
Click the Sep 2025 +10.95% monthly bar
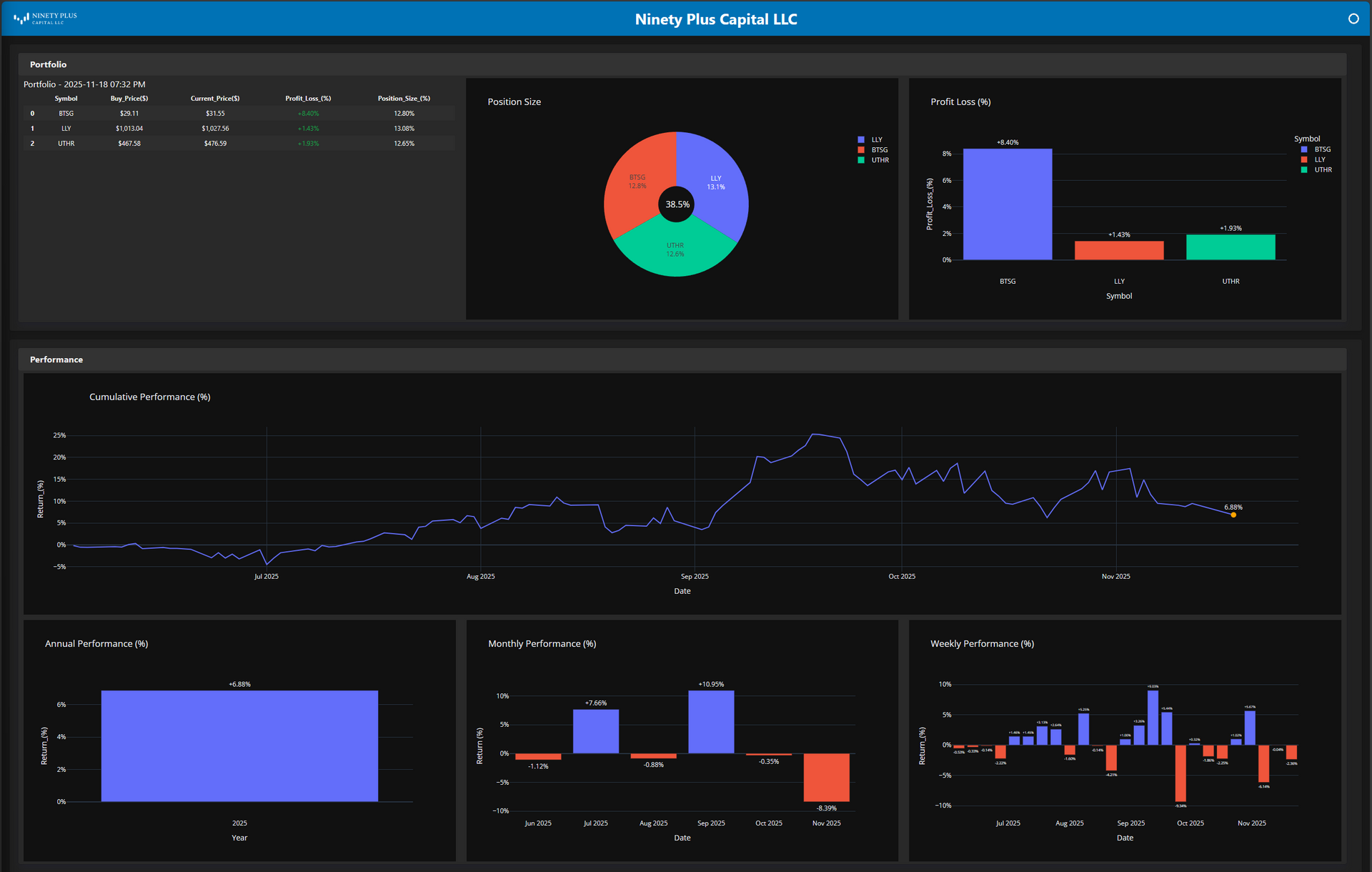click(711, 722)
